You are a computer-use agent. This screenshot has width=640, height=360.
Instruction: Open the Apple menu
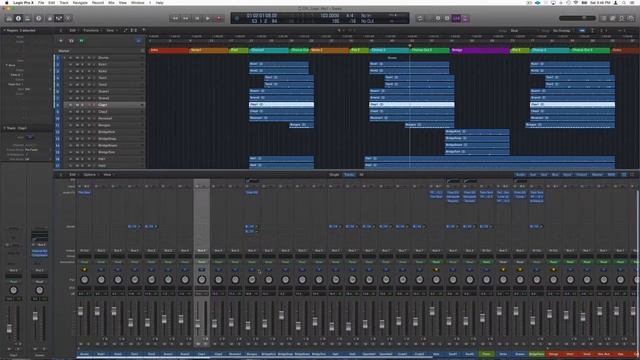coord(6,2)
